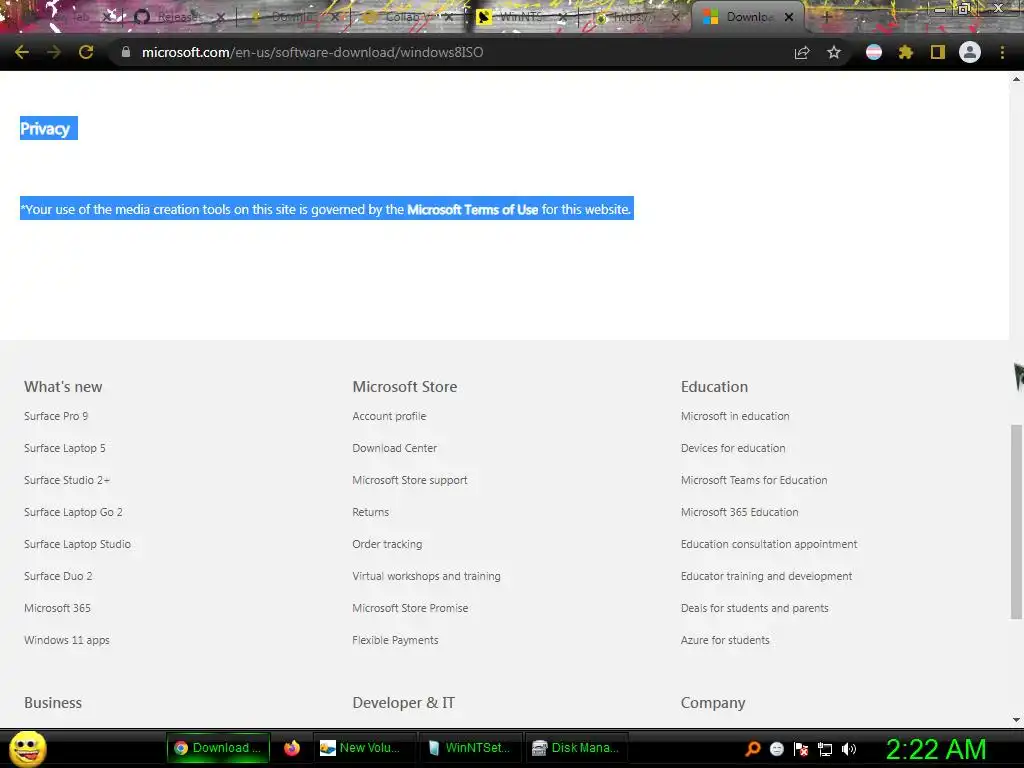The height and width of the screenshot is (768, 1024).
Task: Open the Surface Laptop 5 link
Action: (65, 448)
